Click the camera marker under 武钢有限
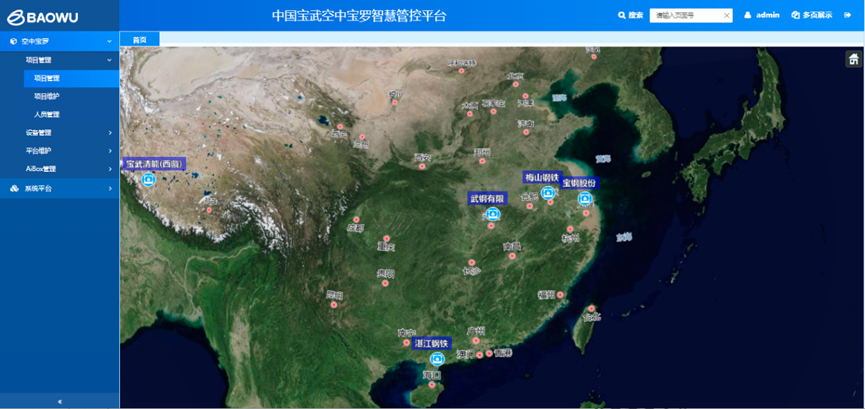The width and height of the screenshot is (865, 409). (493, 214)
